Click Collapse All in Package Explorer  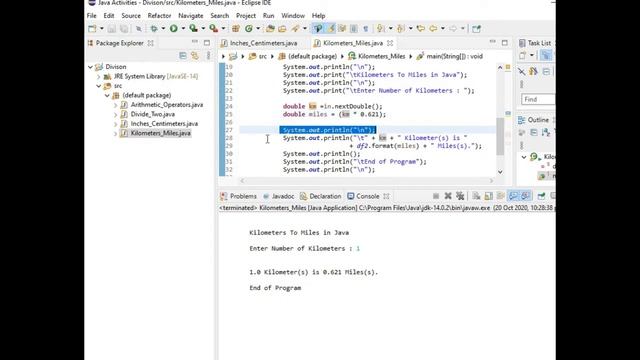183,56
